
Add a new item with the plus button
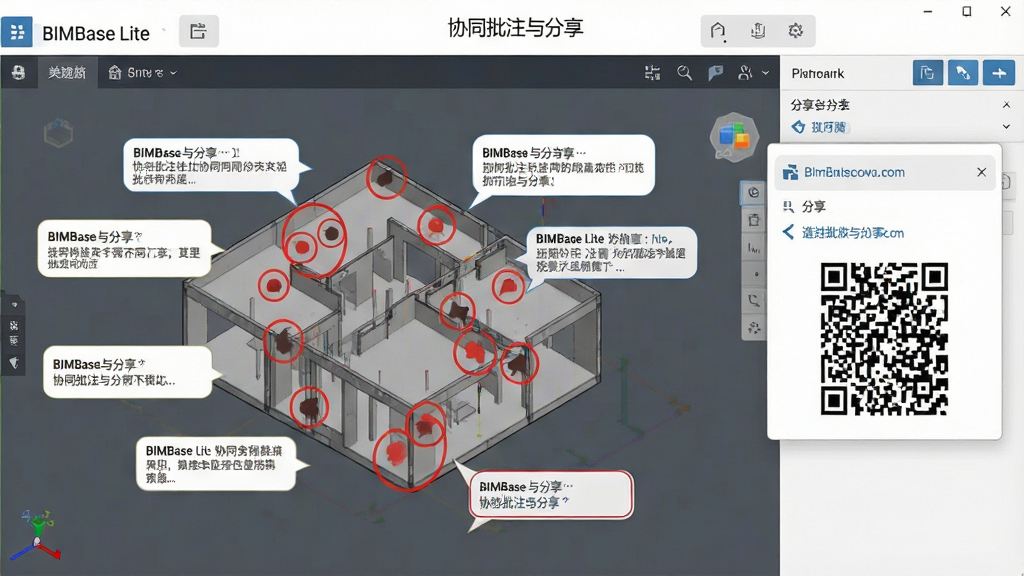999,73
